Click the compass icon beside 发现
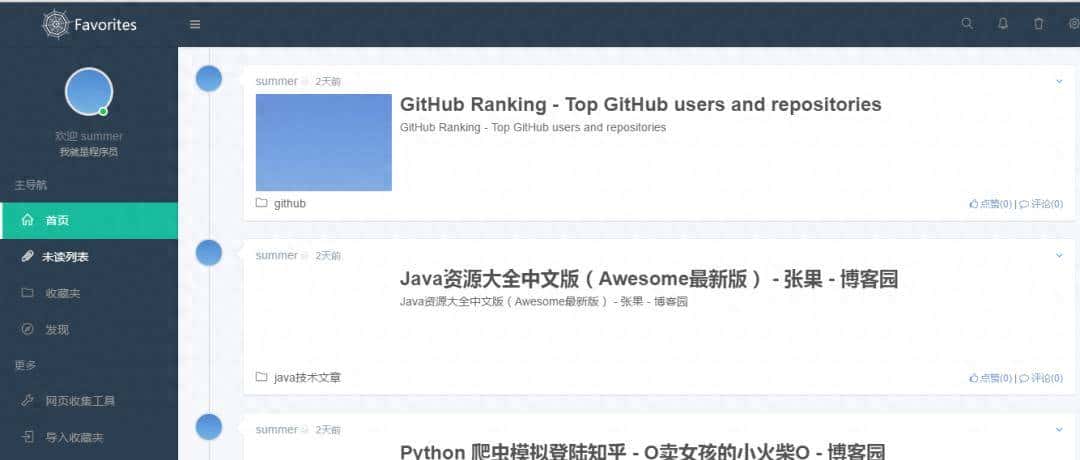 coord(28,329)
